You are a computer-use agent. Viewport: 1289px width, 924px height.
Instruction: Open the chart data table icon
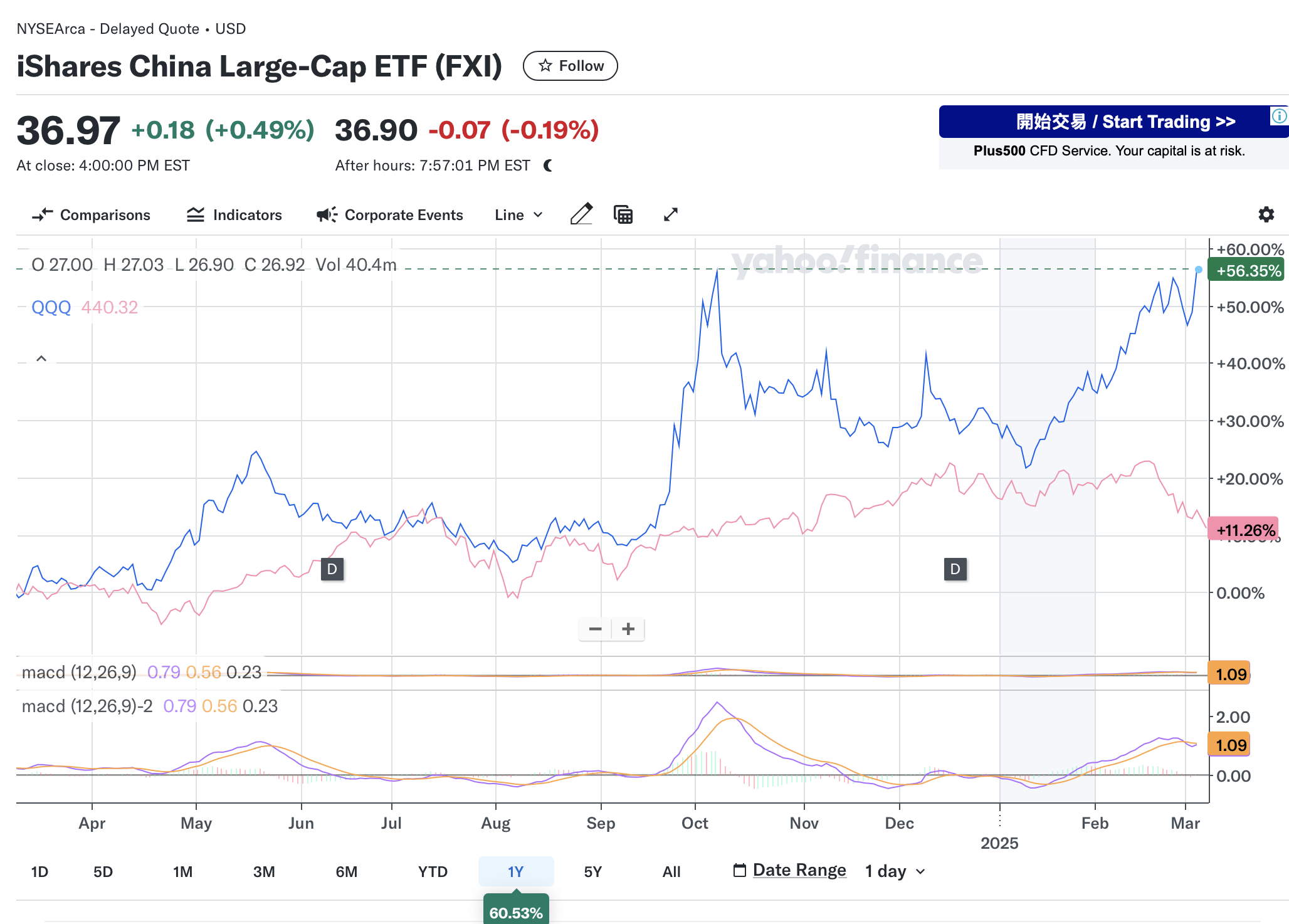(623, 214)
